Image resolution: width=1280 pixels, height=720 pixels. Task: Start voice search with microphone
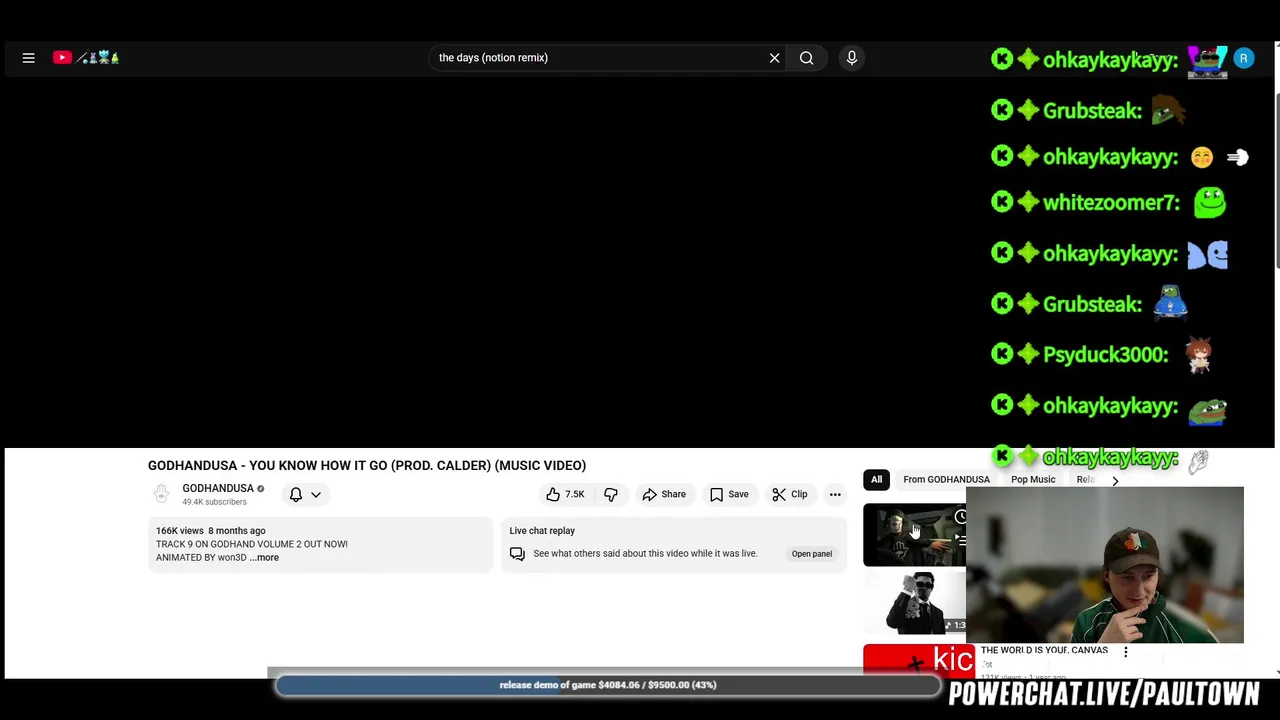[x=852, y=58]
